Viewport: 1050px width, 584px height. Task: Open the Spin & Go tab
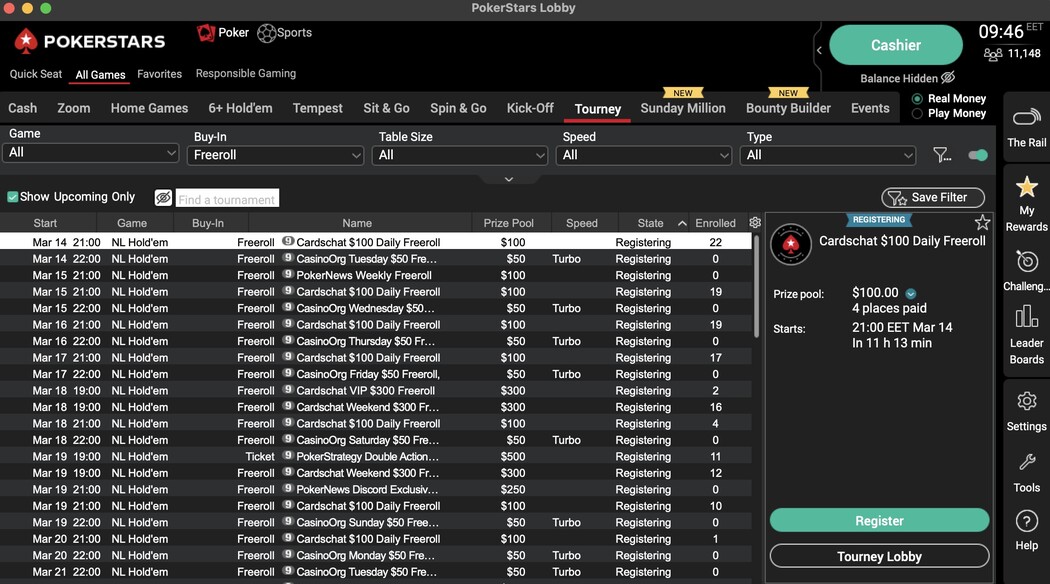tap(458, 108)
